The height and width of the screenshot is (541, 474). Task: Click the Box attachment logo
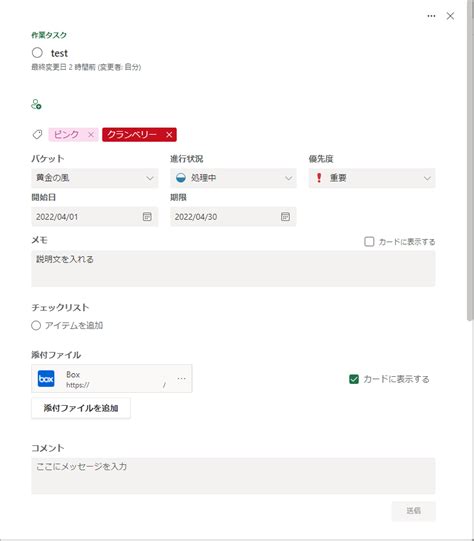pos(46,379)
